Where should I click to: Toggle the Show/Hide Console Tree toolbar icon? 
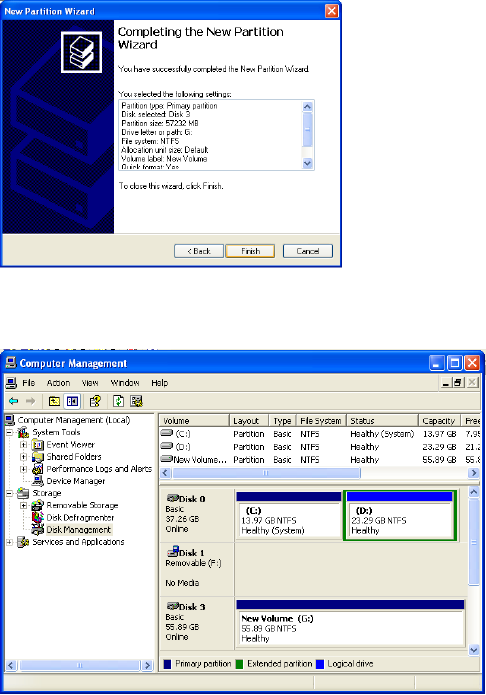coord(72,401)
